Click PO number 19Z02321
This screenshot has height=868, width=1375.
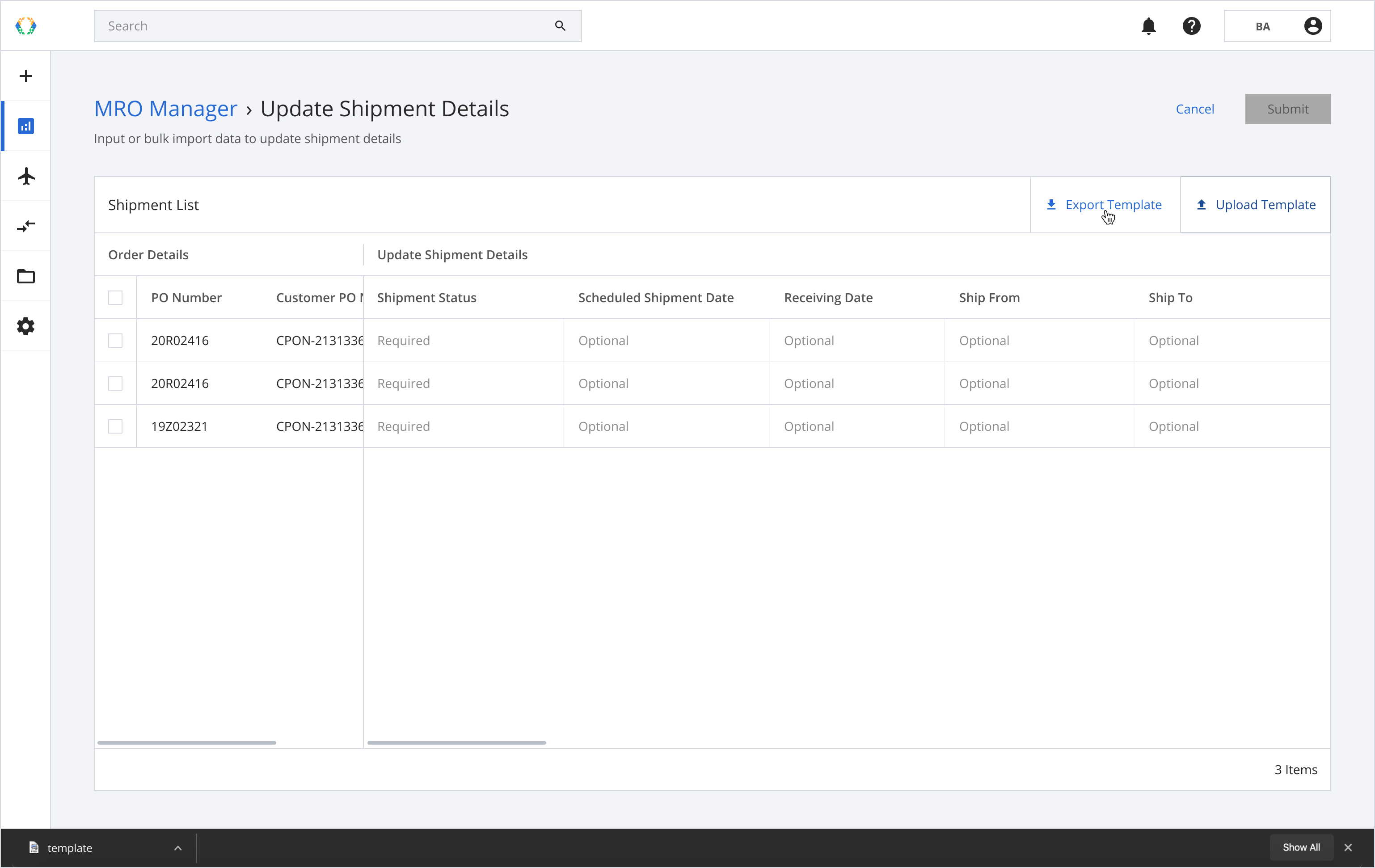pos(179,426)
